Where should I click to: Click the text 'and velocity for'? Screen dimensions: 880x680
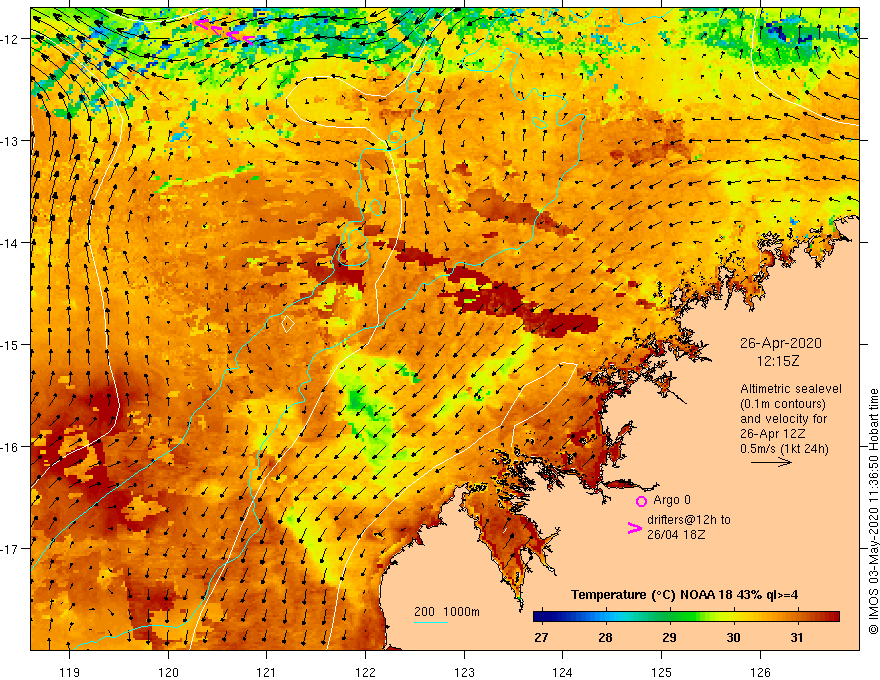coord(783,419)
